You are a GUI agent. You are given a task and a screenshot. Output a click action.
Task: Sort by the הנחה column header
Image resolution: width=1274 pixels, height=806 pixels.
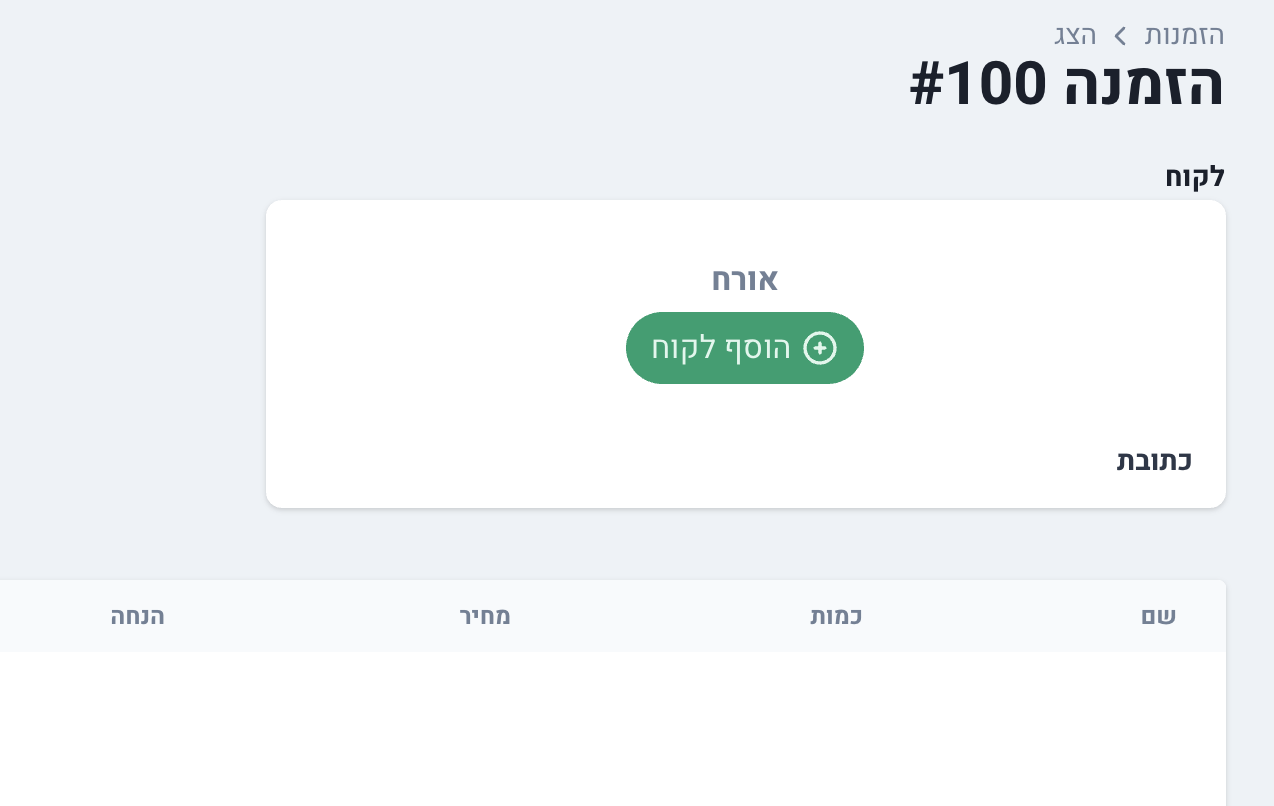point(138,616)
